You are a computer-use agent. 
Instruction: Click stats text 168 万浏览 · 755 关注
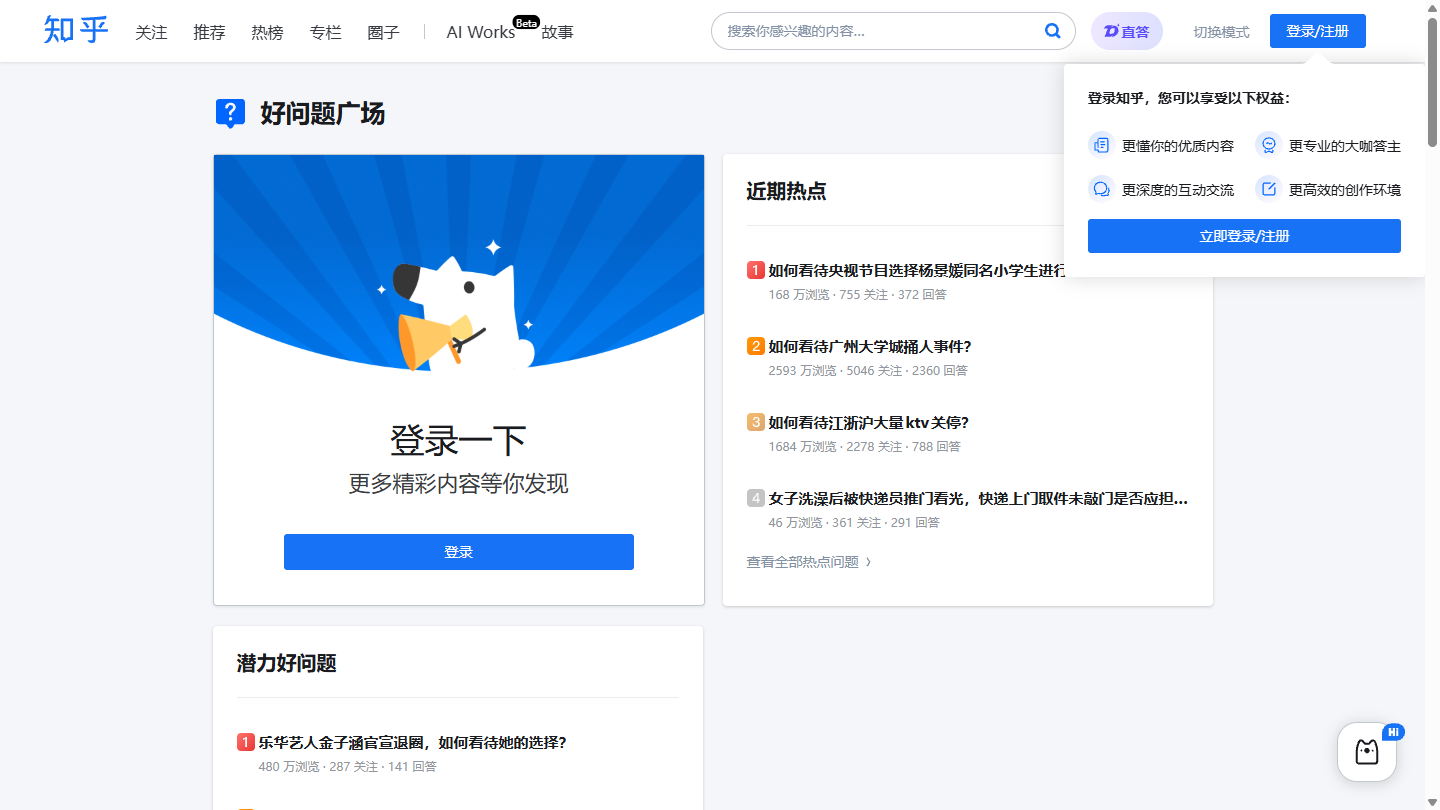click(x=857, y=294)
